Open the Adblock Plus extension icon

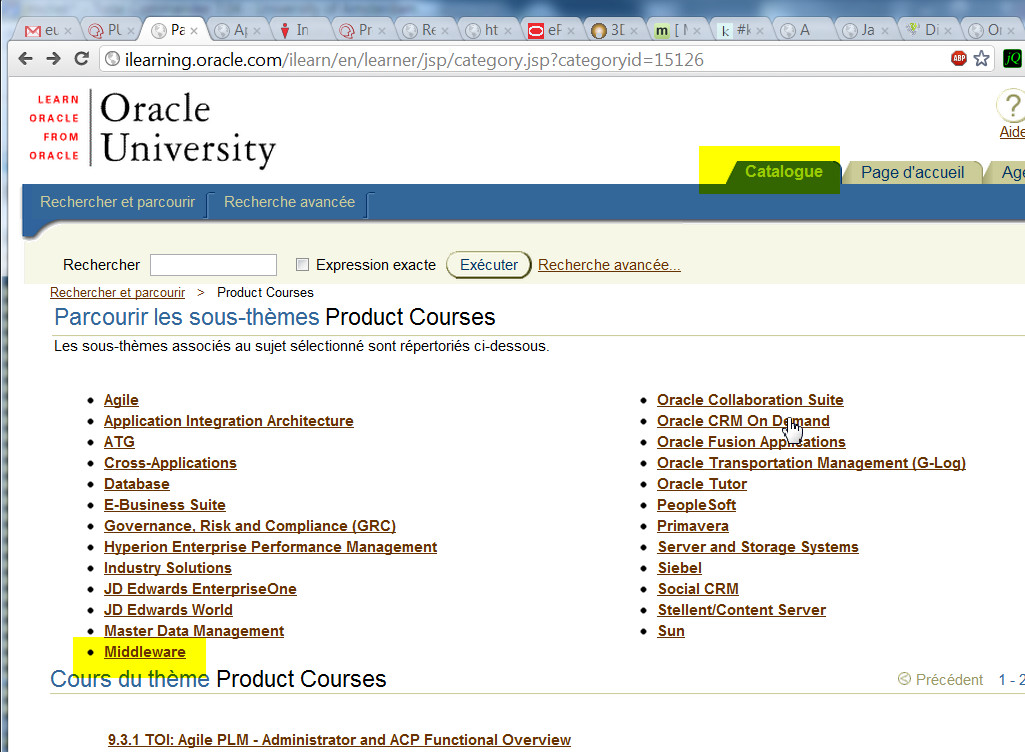[x=958, y=59]
